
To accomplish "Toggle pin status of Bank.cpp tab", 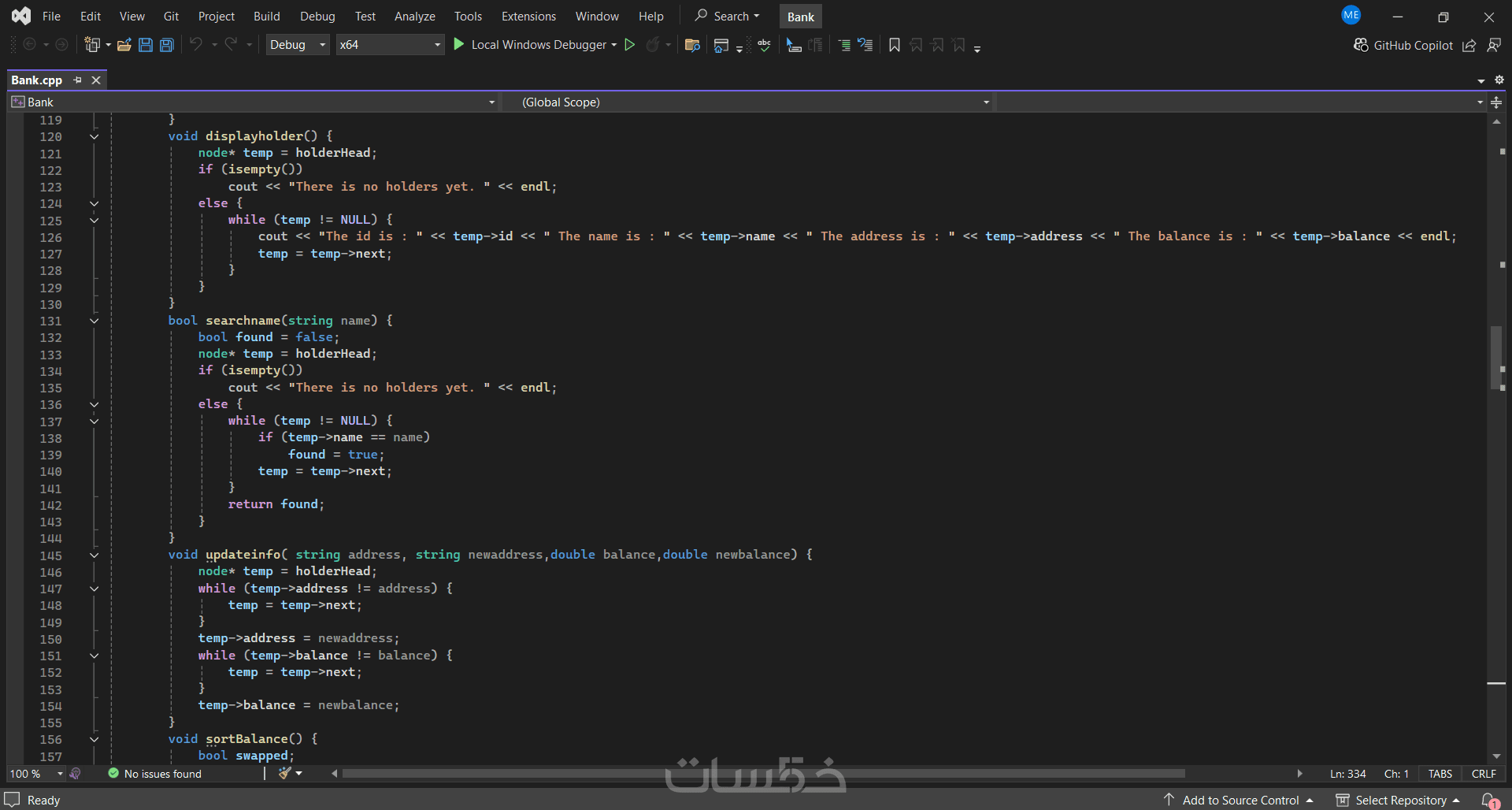I will click(77, 80).
